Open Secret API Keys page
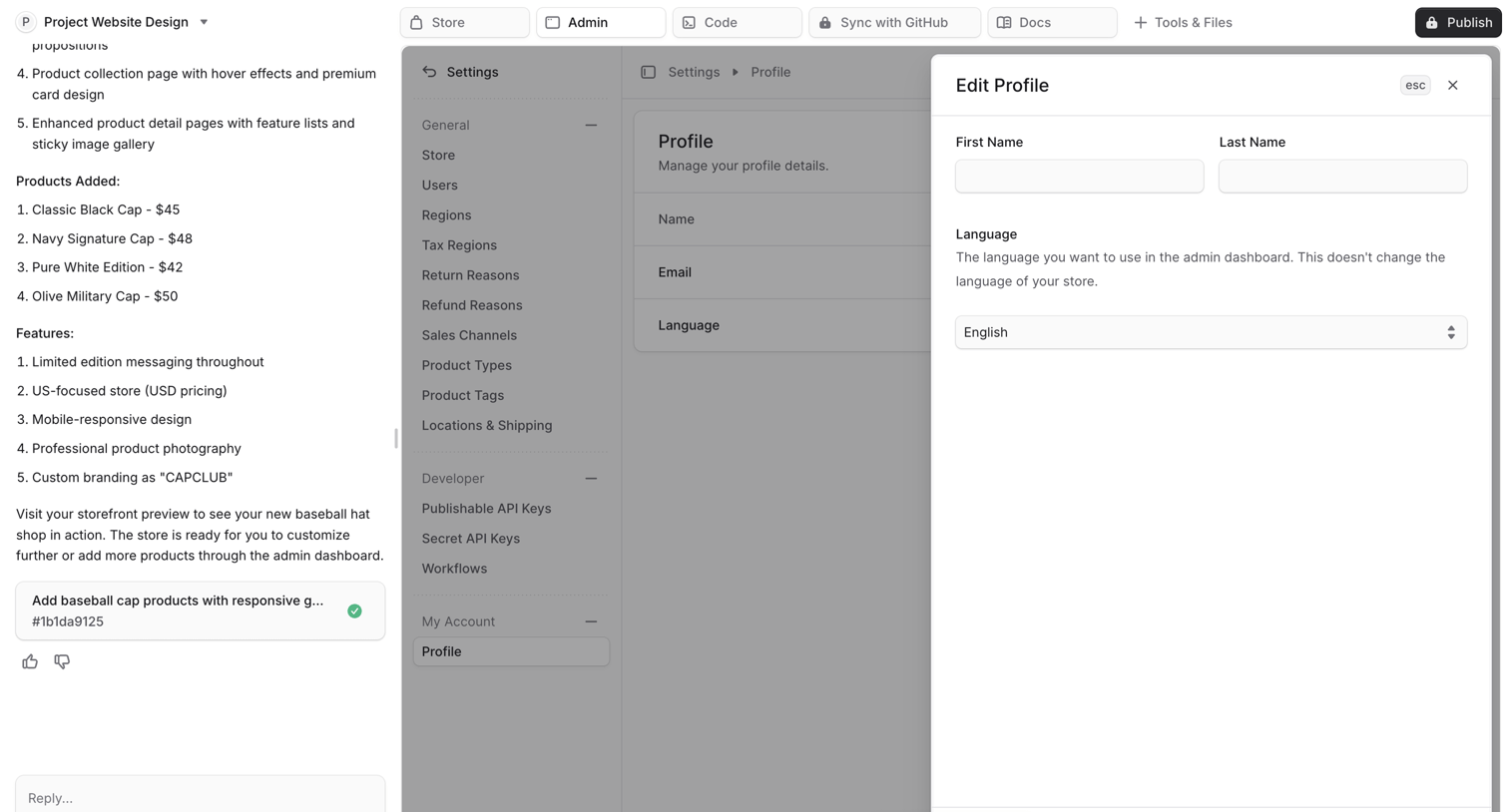1509x812 pixels. 470,538
